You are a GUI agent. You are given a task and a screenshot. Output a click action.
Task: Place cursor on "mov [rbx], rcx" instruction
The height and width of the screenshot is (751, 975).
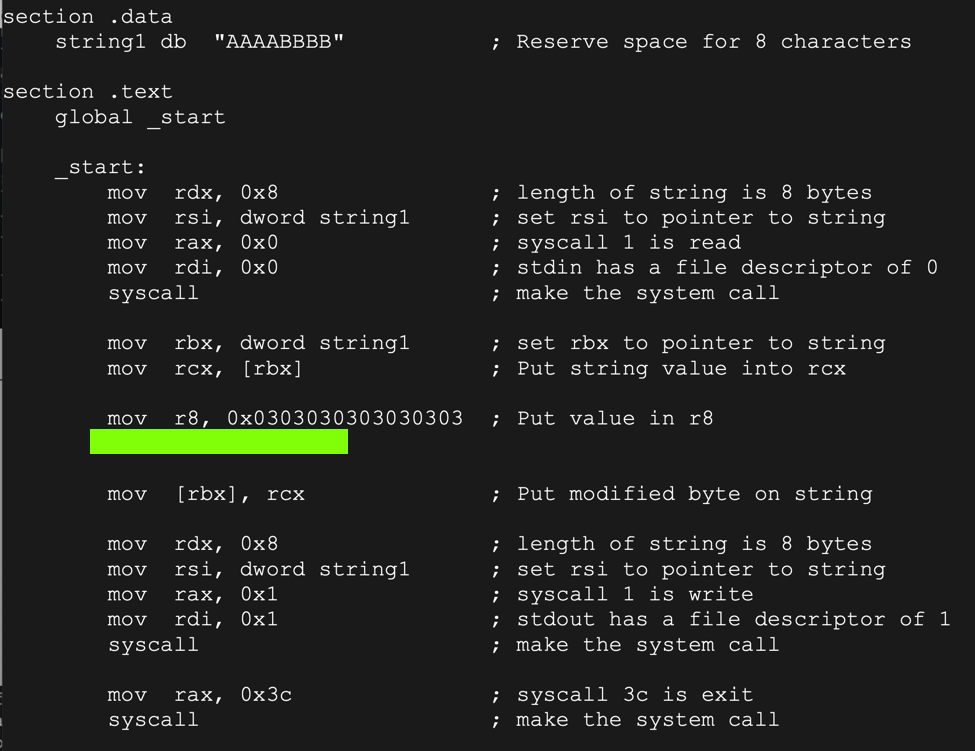point(205,493)
